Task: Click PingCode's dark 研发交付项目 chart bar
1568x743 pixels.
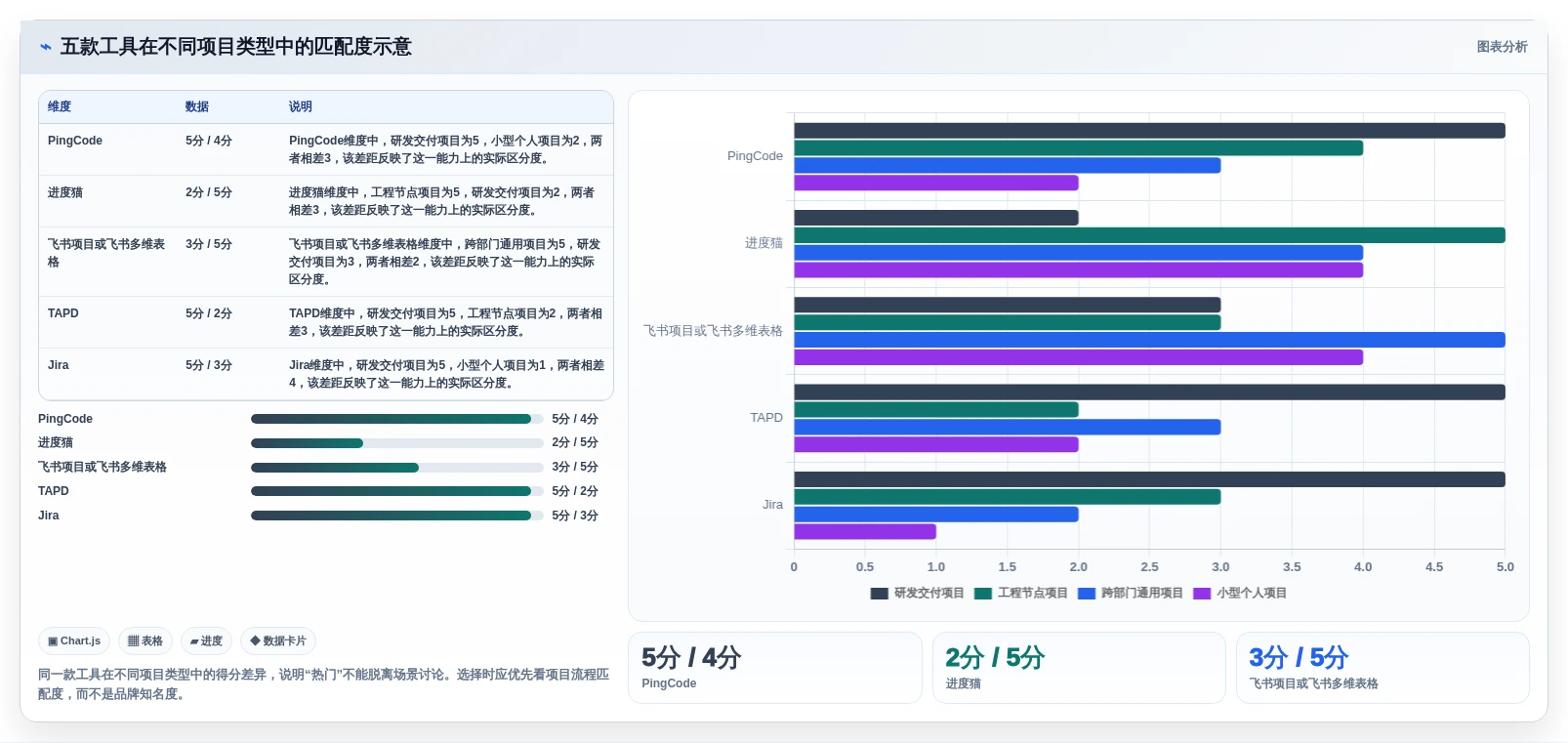Action: point(1149,131)
